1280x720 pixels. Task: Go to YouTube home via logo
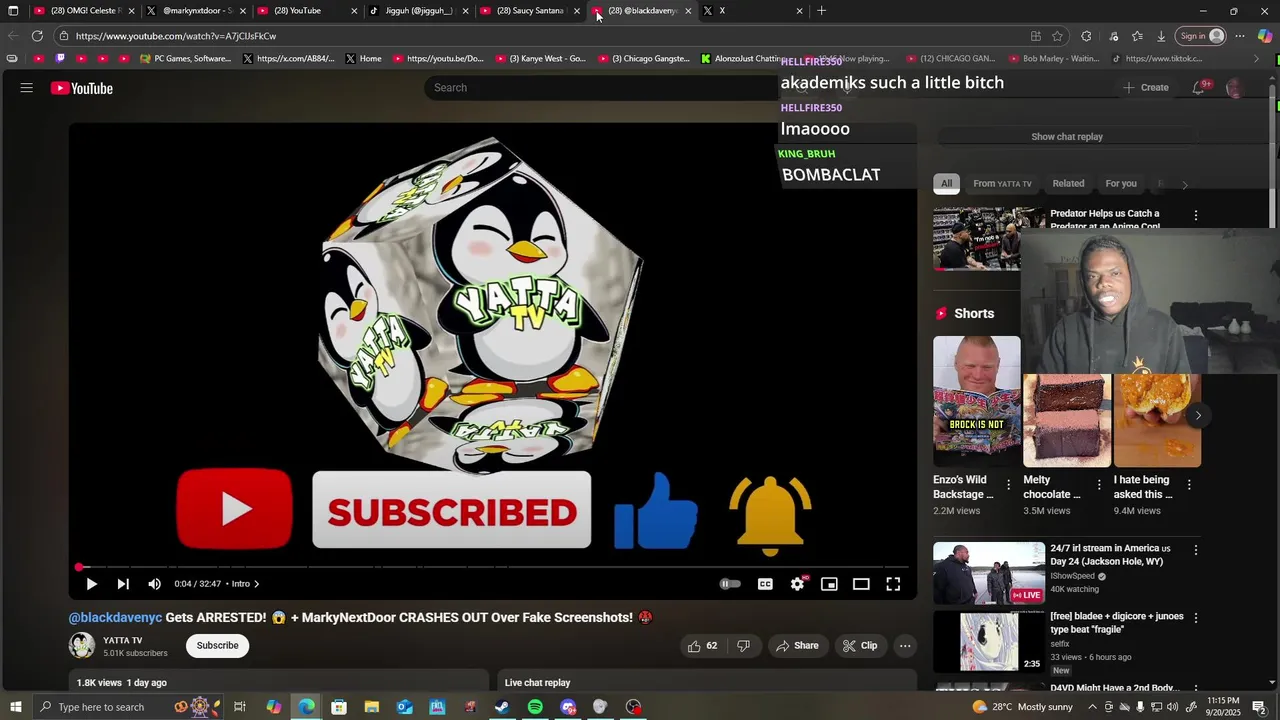82,88
